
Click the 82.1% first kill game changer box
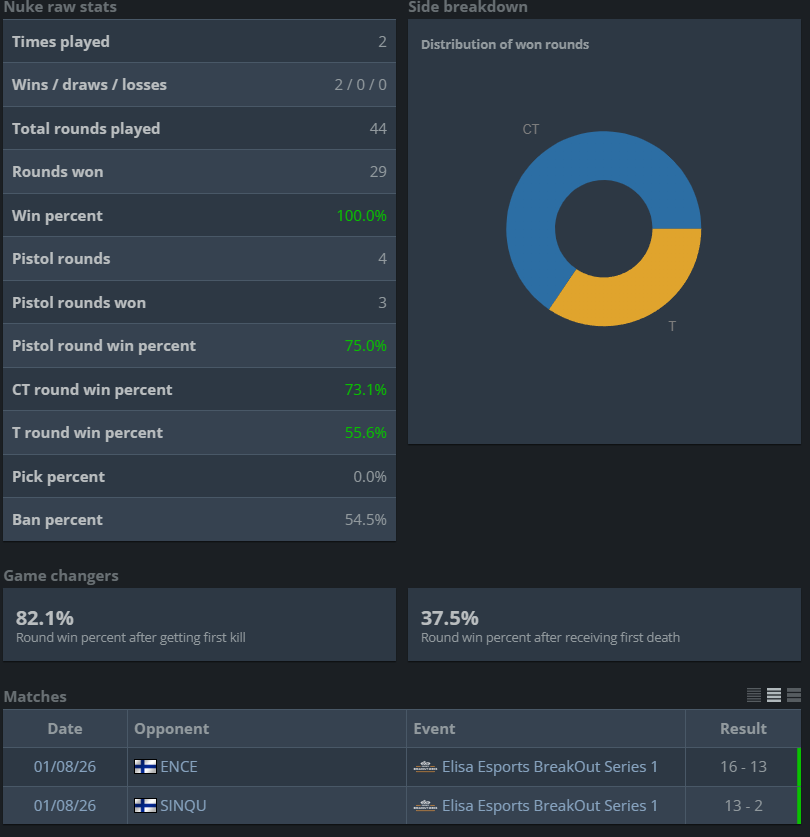click(200, 625)
